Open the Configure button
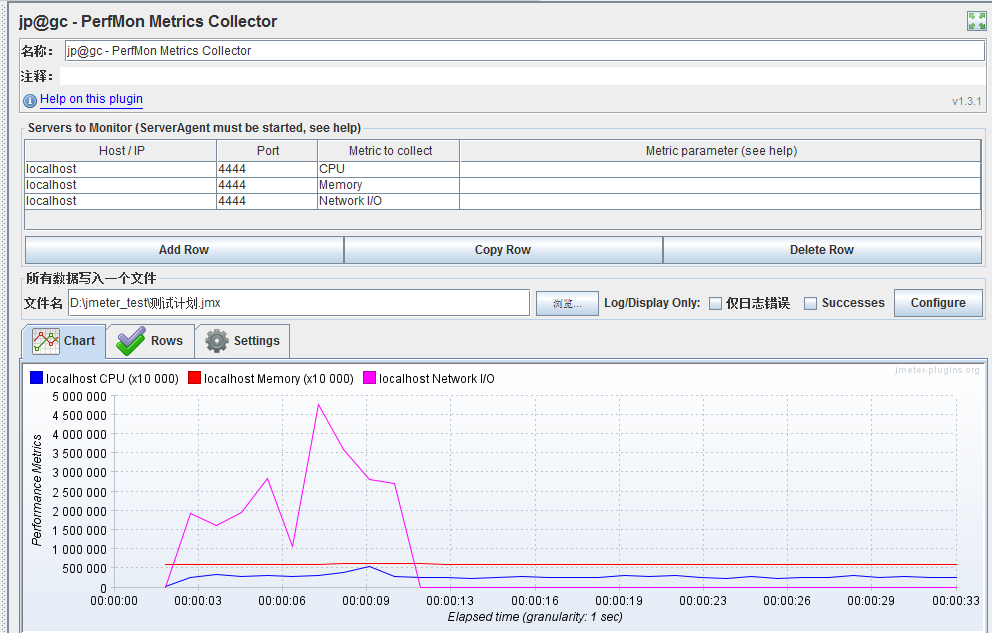This screenshot has width=992, height=633. (938, 303)
